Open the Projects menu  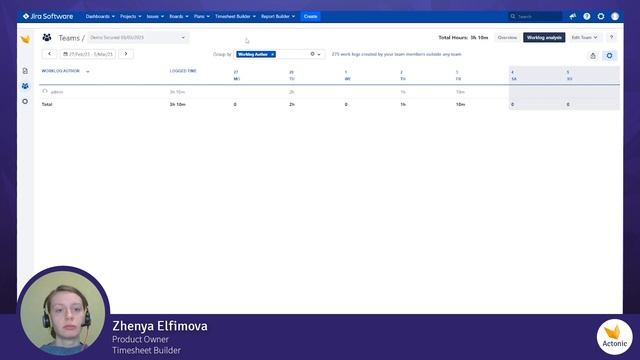tap(131, 16)
